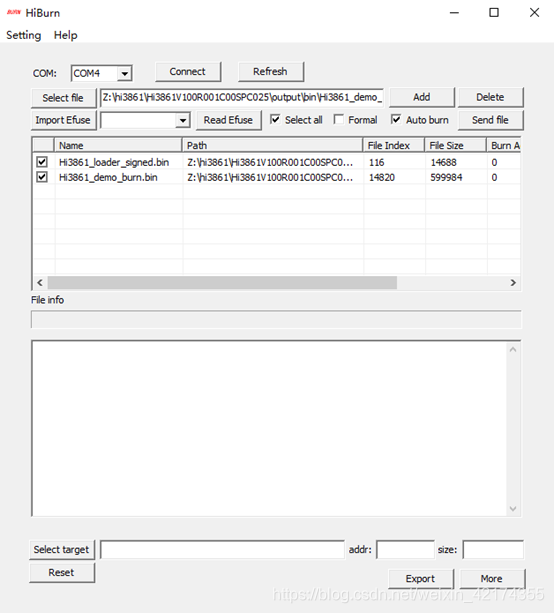This screenshot has height=613, width=554.
Task: Click the Read Efuse button
Action: coord(228,120)
